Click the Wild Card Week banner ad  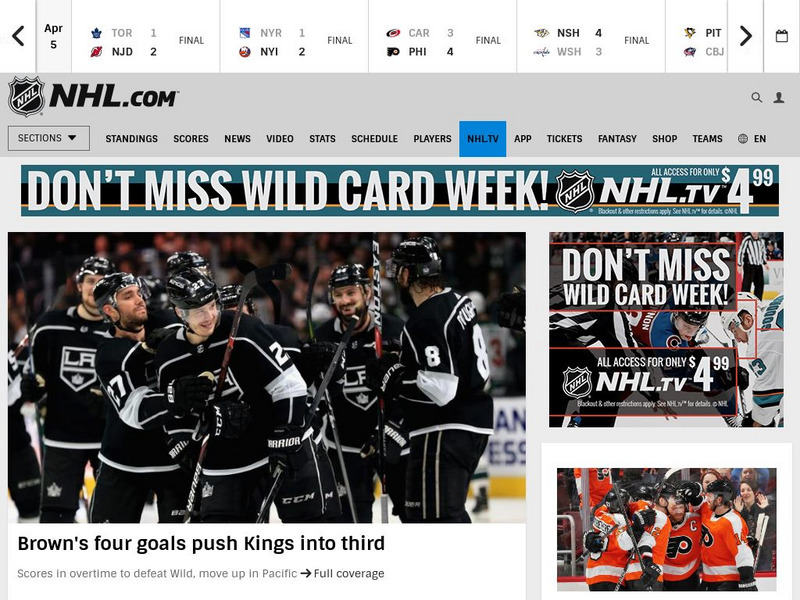(x=399, y=190)
